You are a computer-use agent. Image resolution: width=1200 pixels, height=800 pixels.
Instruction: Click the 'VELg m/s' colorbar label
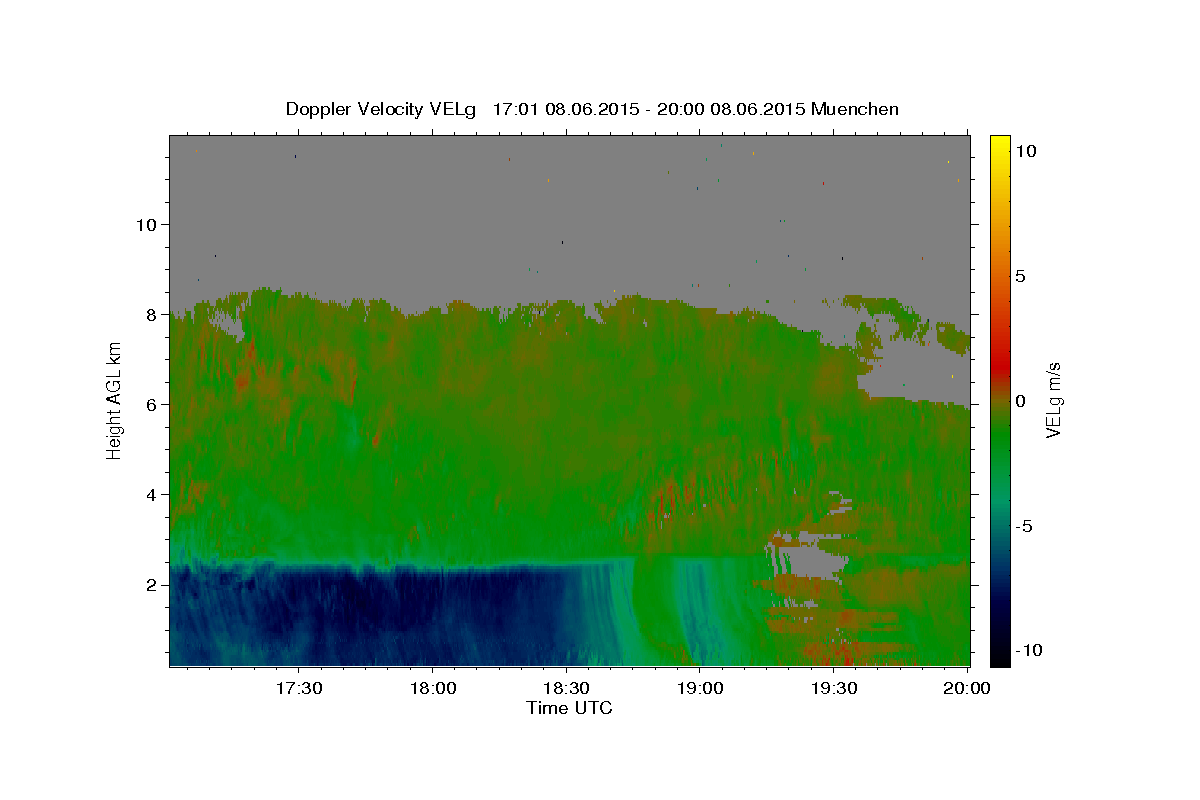tap(1053, 400)
